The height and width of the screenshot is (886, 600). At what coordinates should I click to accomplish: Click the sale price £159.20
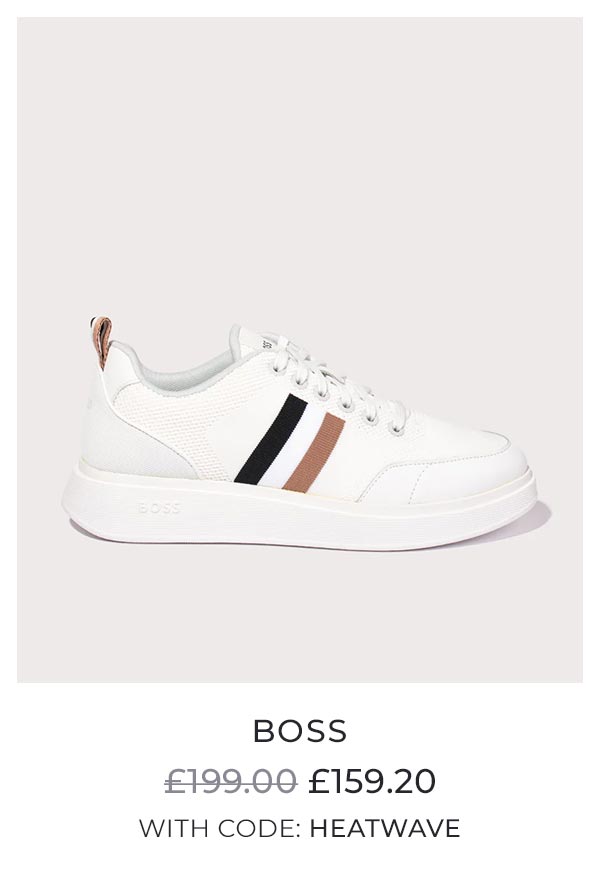coord(372,781)
